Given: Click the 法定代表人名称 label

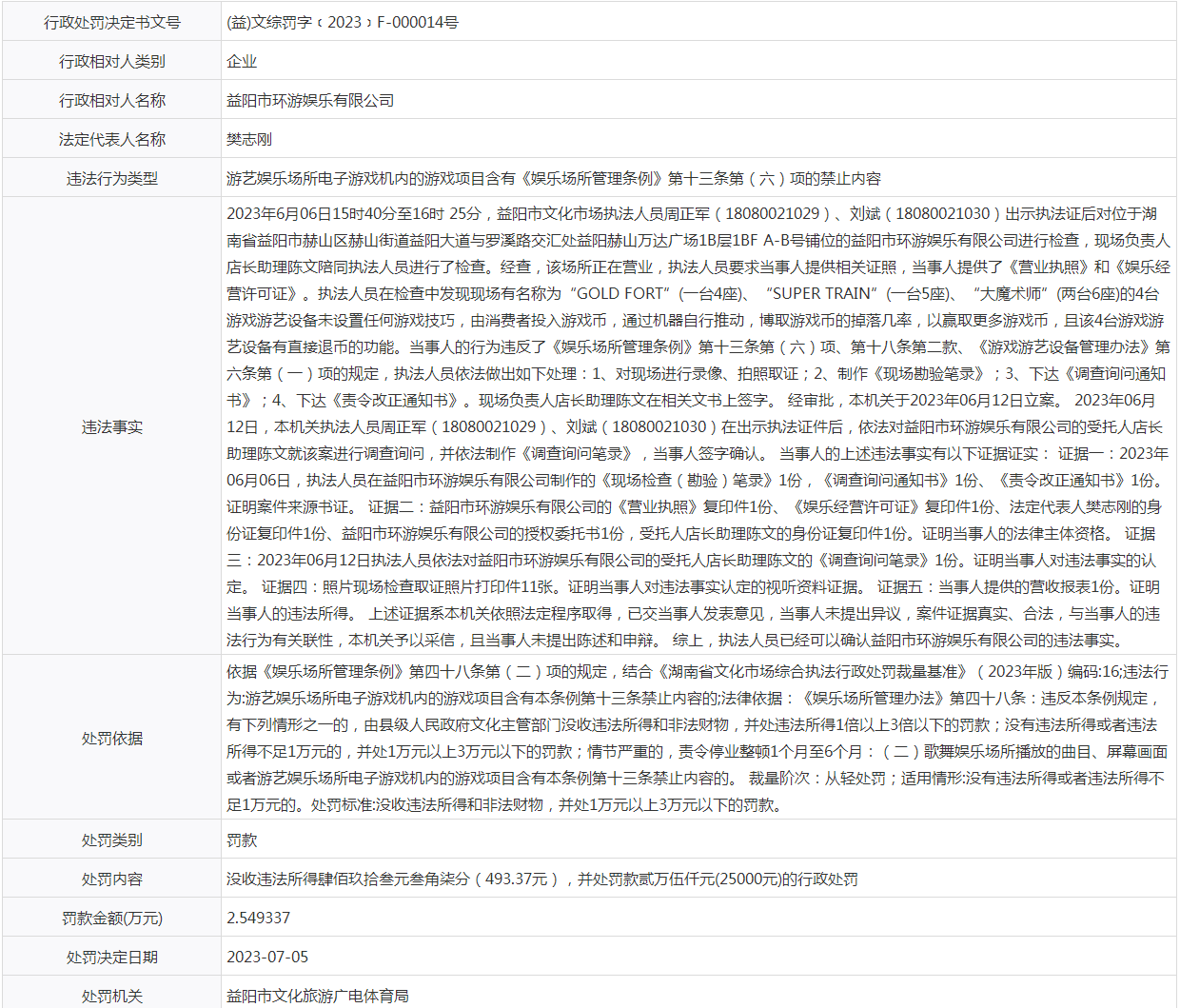Looking at the screenshot, I should tap(111, 139).
